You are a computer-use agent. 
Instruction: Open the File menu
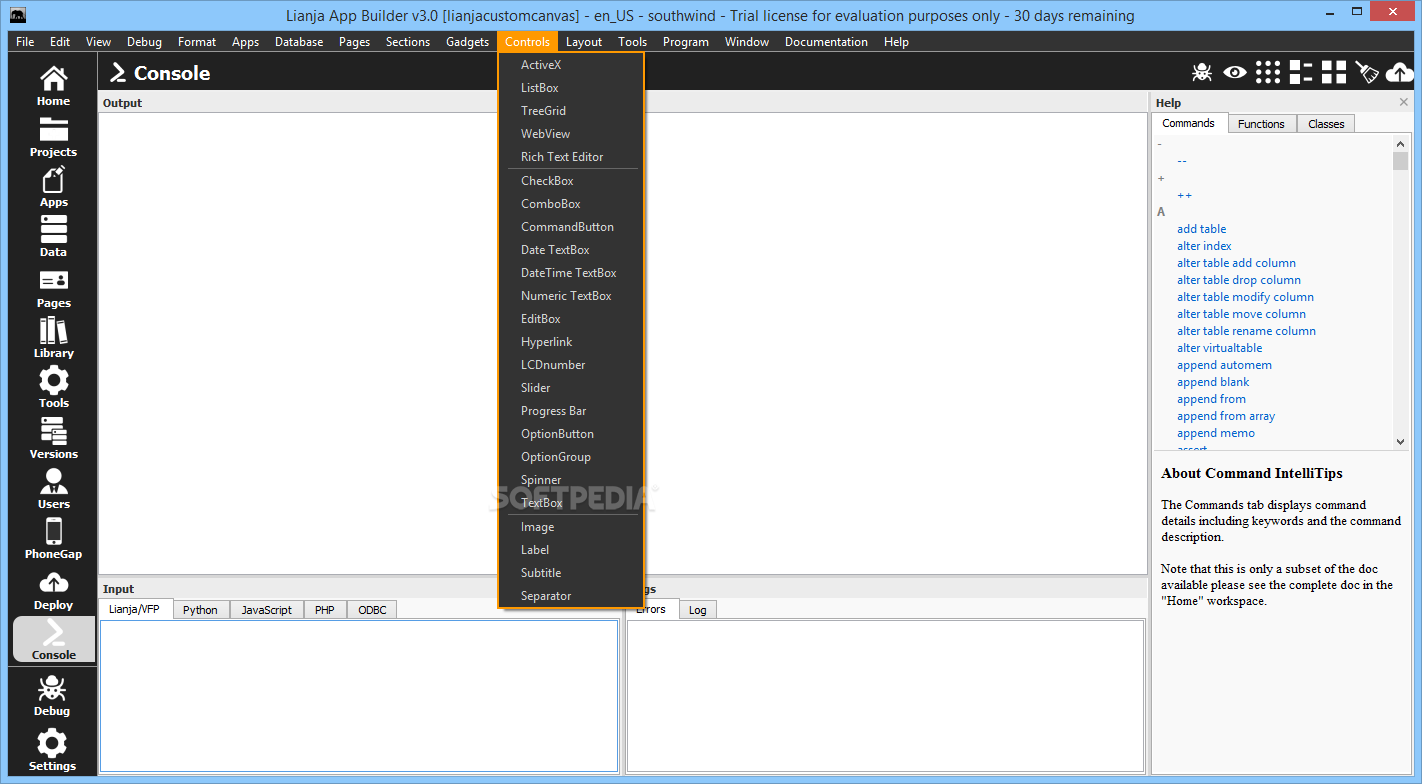[x=25, y=42]
